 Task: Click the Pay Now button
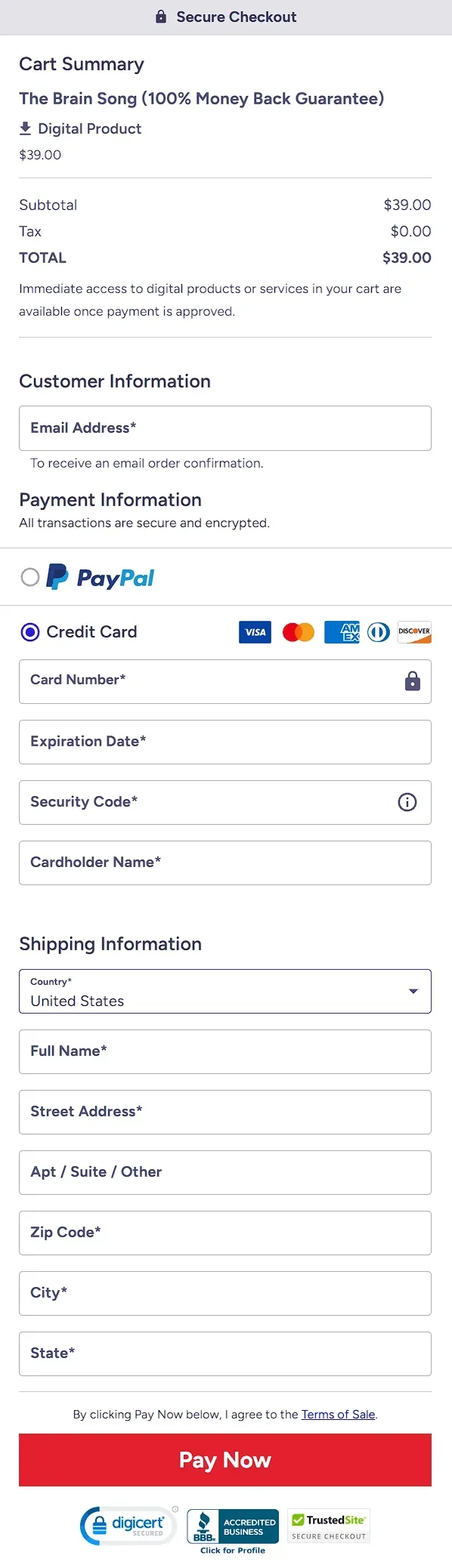tap(225, 1460)
